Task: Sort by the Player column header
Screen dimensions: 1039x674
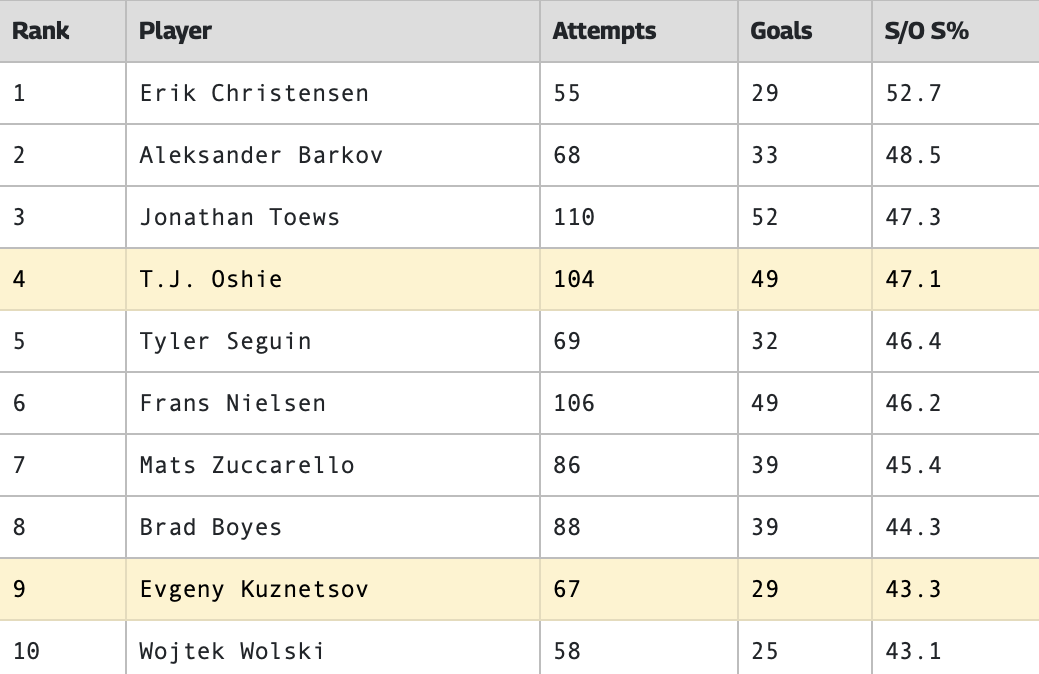Action: click(x=175, y=31)
